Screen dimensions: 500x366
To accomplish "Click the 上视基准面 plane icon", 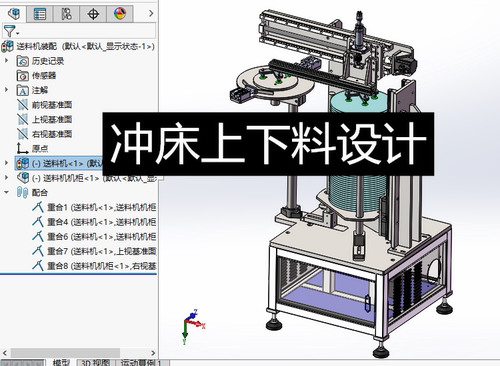I will point(23,119).
